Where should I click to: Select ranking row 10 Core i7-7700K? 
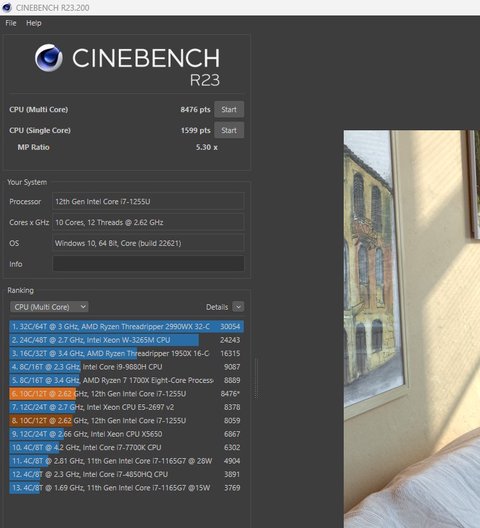(x=127, y=447)
